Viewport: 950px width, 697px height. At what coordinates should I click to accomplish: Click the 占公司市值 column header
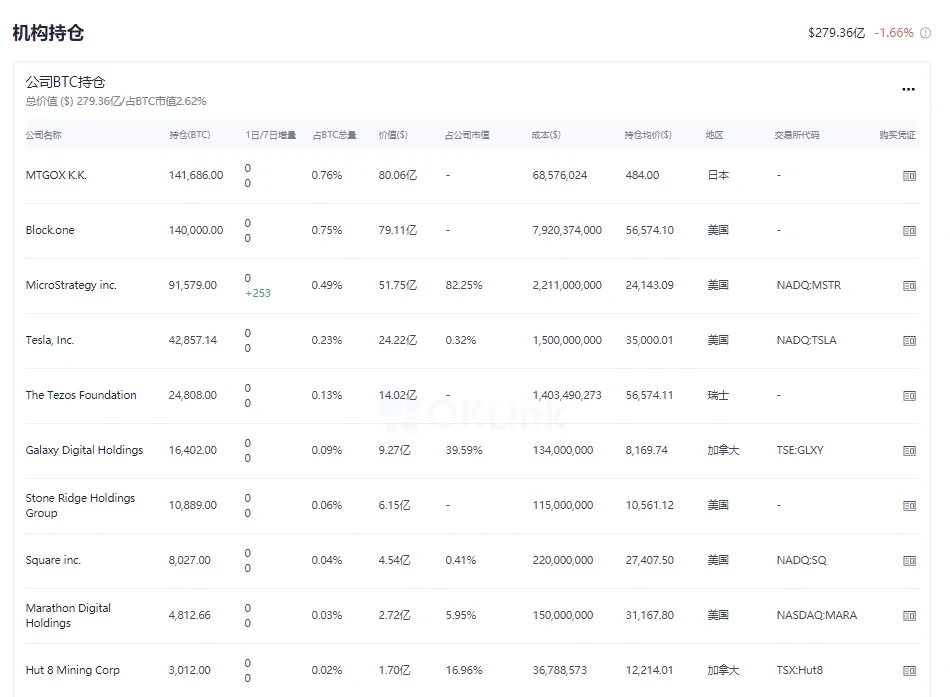(x=467, y=135)
